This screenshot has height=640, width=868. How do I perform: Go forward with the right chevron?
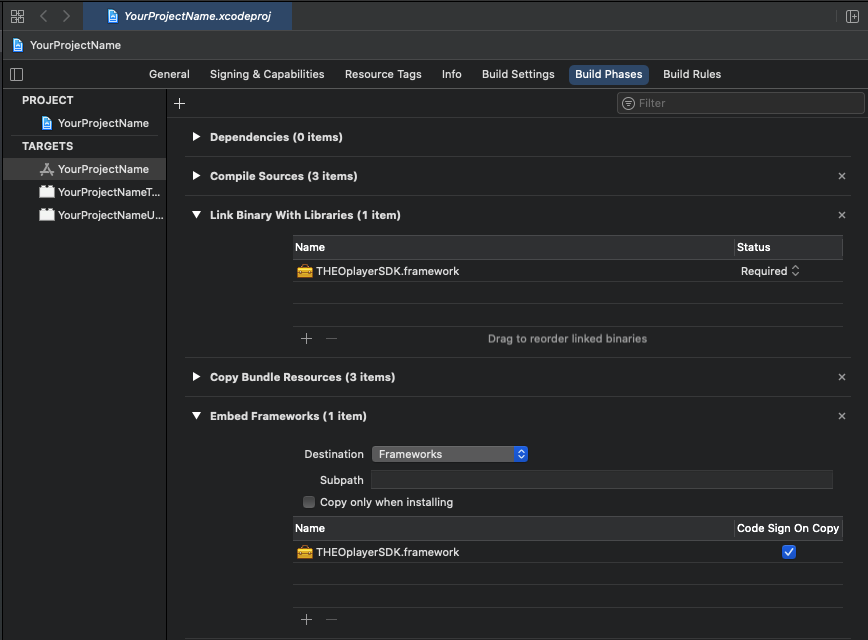66,16
